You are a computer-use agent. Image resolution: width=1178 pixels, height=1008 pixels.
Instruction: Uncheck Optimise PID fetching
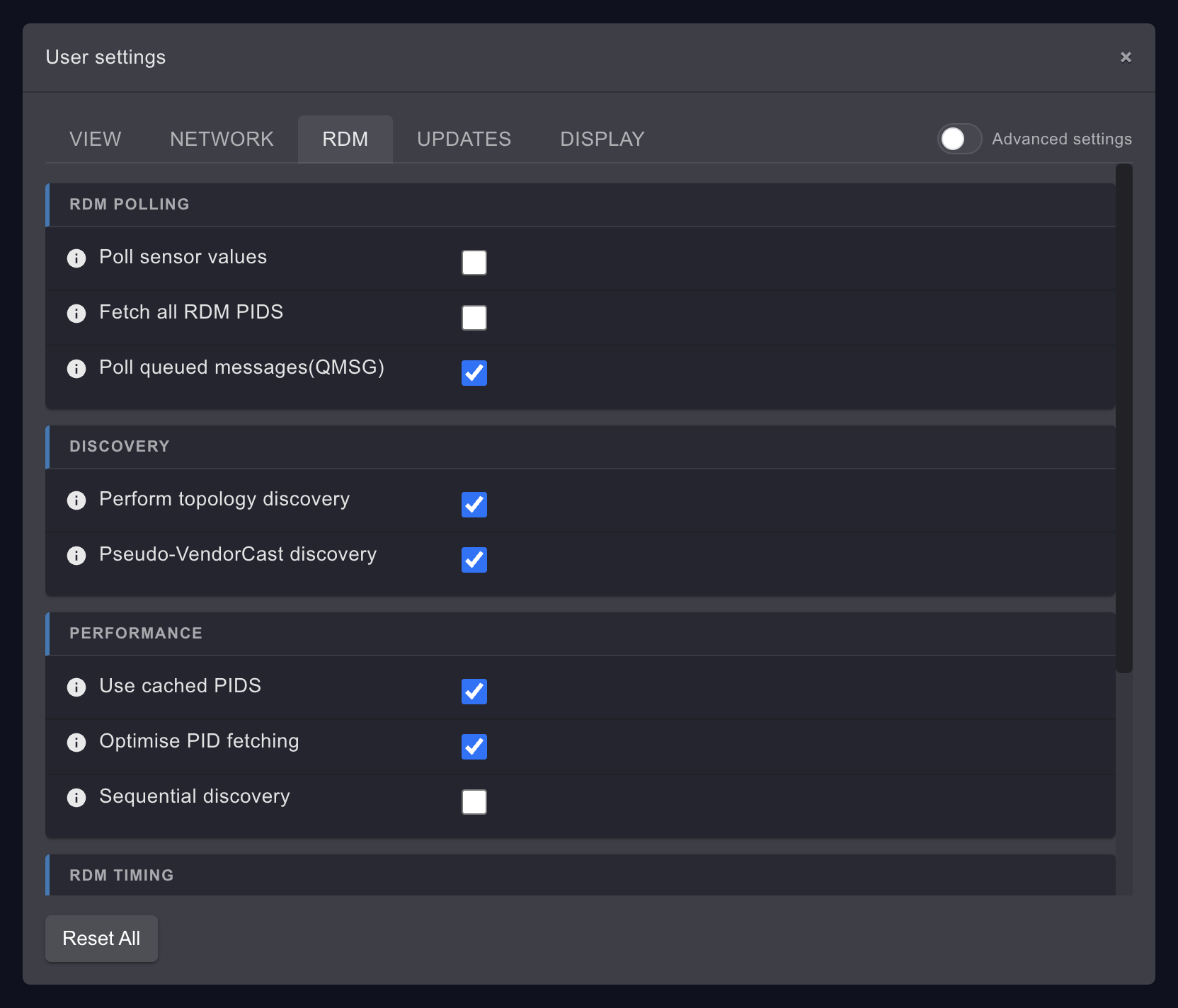pyautogui.click(x=474, y=747)
